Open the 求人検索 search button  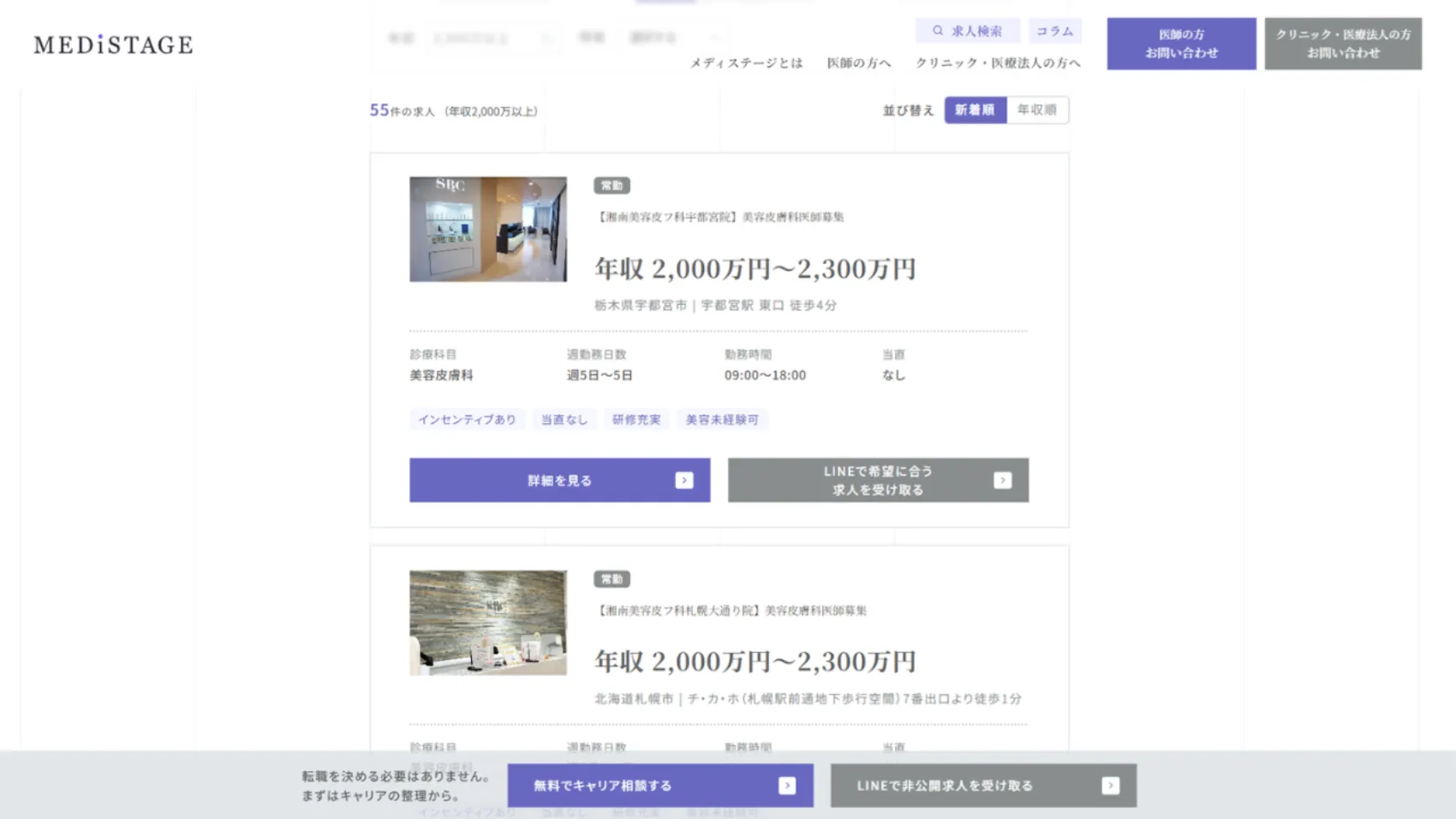pos(968,31)
